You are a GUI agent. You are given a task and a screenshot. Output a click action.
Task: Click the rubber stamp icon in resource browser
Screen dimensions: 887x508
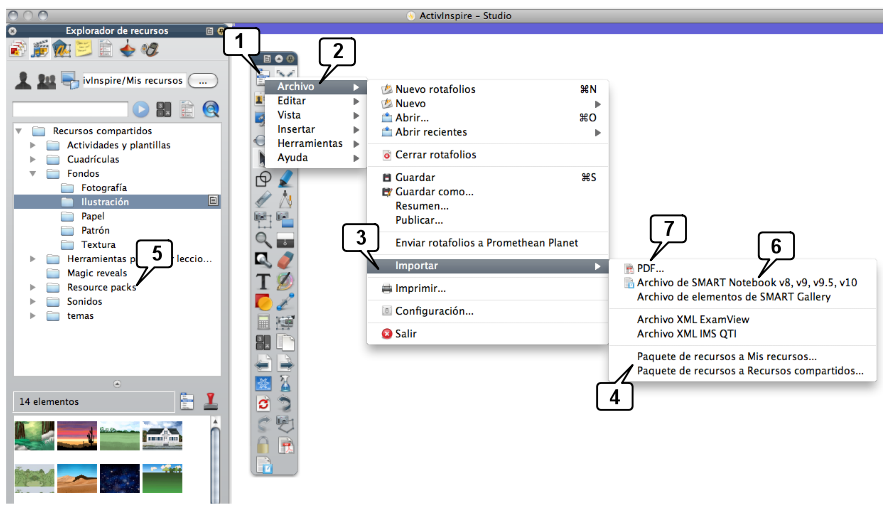point(211,402)
